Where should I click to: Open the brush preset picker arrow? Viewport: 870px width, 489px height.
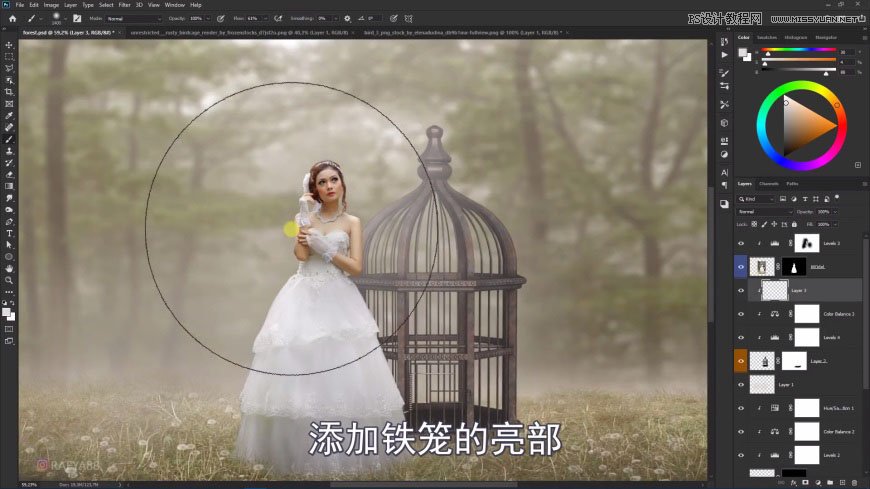click(x=65, y=18)
